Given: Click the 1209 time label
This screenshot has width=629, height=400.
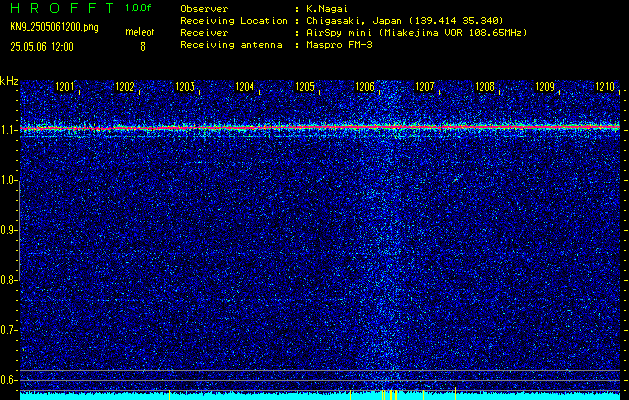Looking at the screenshot, I should click(x=545, y=86).
